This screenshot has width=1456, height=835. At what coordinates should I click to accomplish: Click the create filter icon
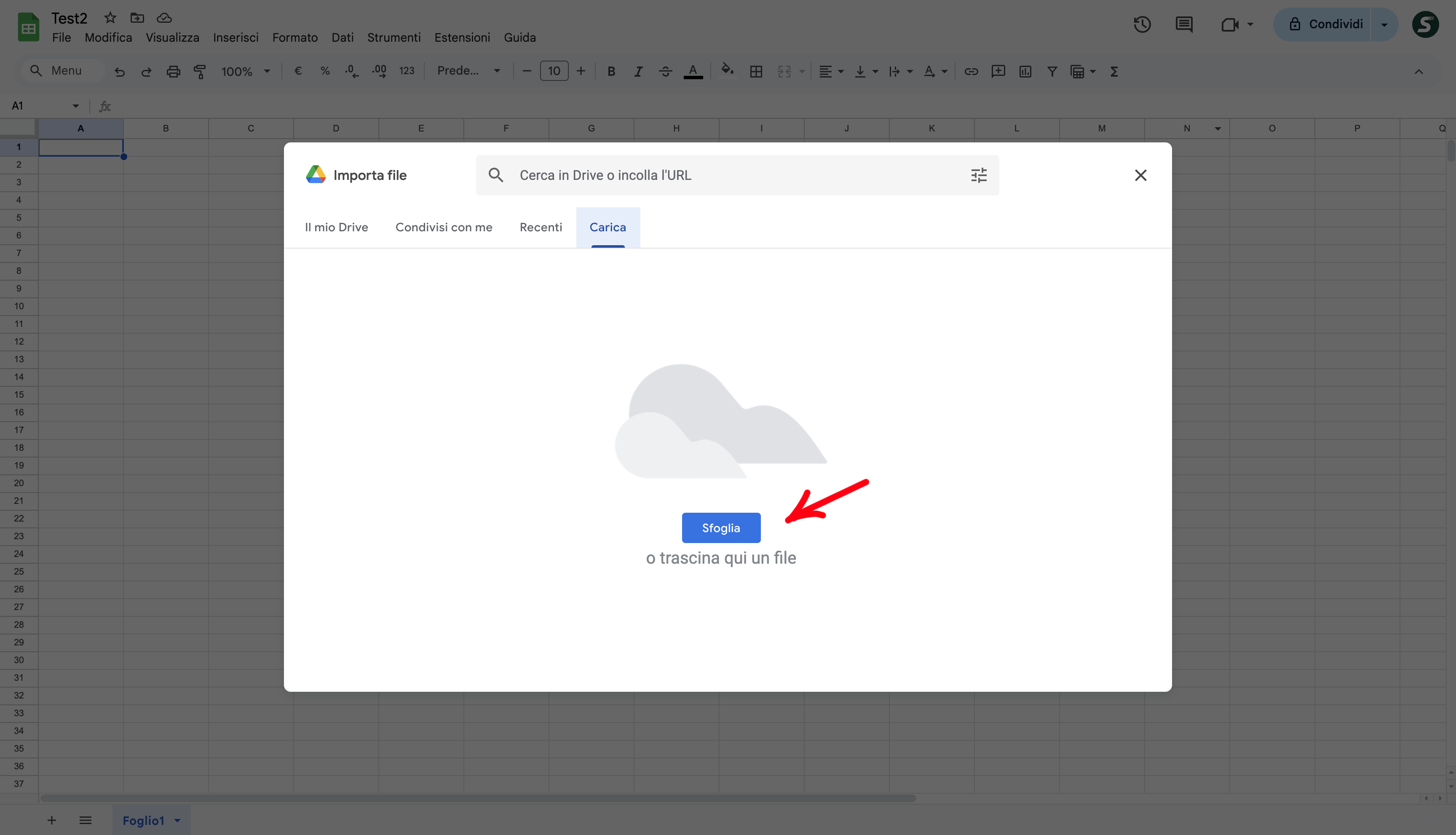click(1052, 71)
